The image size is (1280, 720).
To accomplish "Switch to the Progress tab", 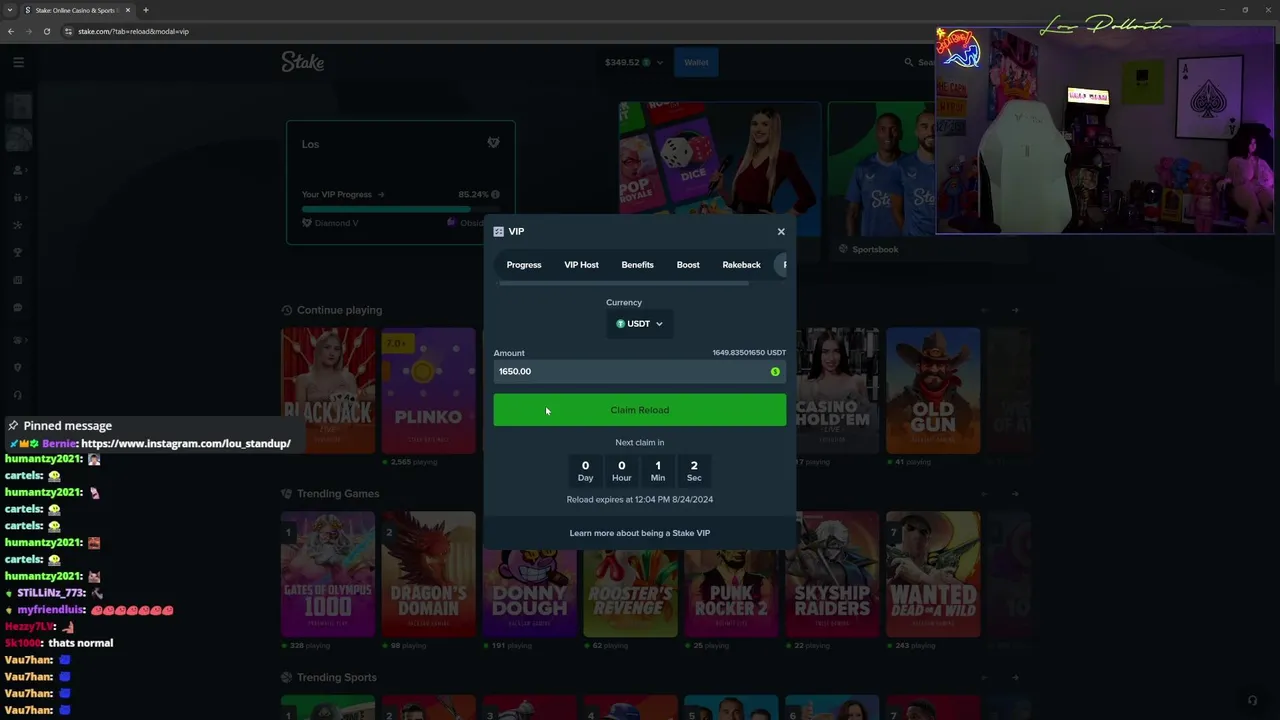I will (524, 265).
